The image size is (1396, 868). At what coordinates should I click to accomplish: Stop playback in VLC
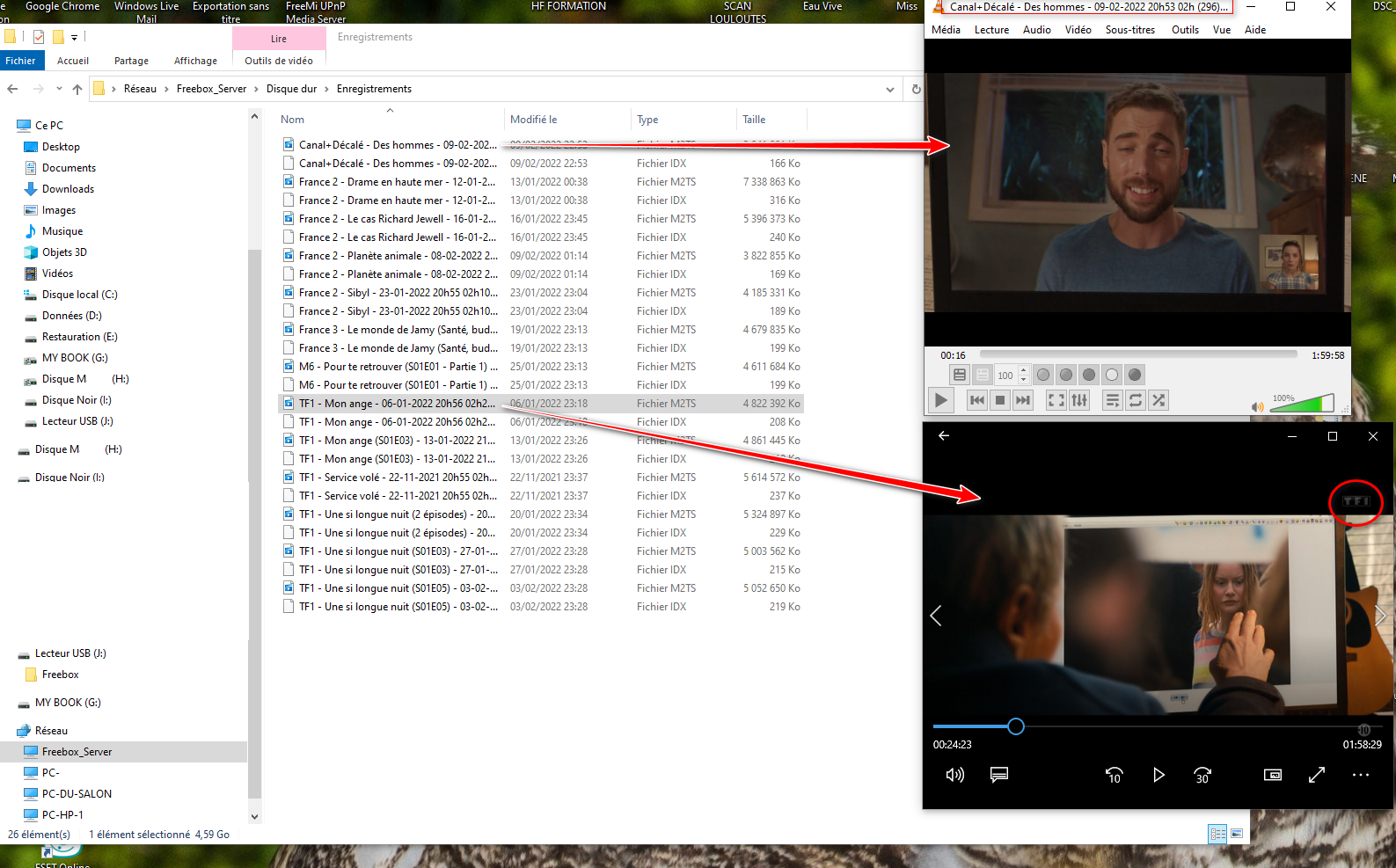click(x=1000, y=400)
